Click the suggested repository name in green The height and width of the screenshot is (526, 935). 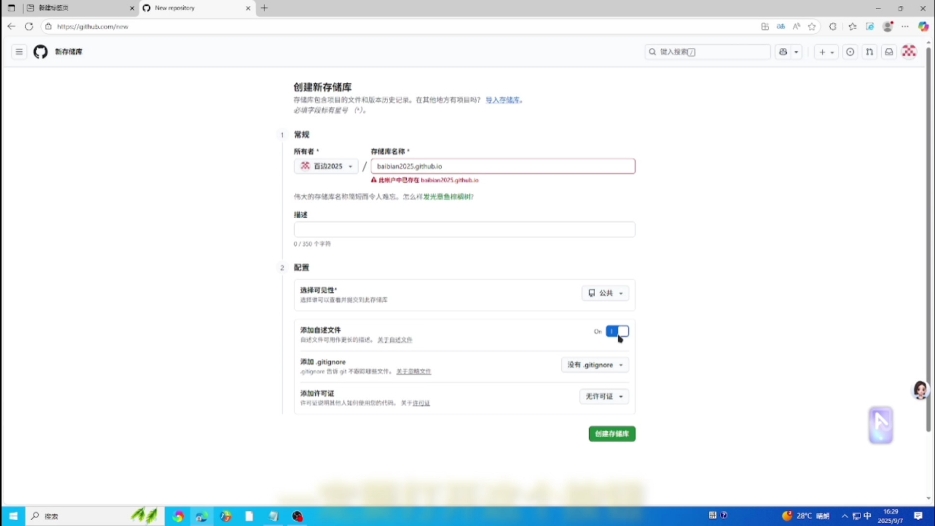pyautogui.click(x=447, y=197)
